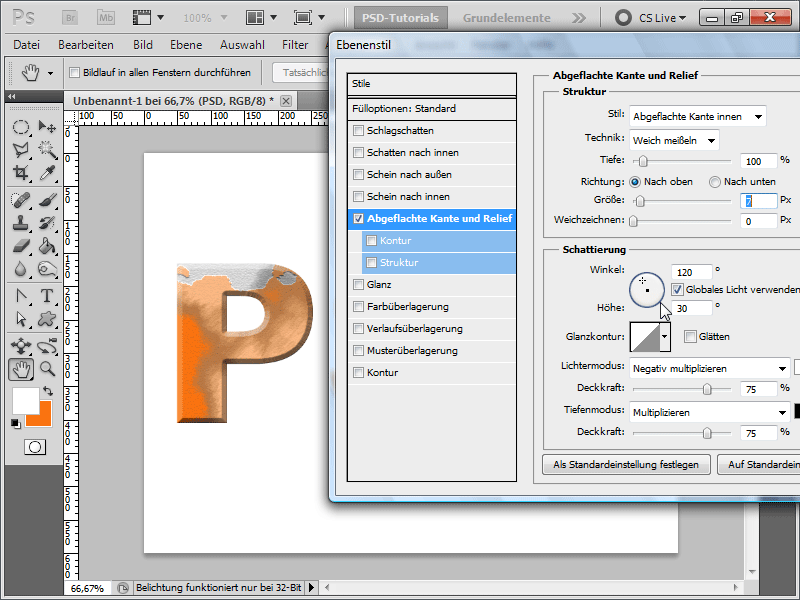The width and height of the screenshot is (800, 600).
Task: Select the Blur tool
Action: 20,269
